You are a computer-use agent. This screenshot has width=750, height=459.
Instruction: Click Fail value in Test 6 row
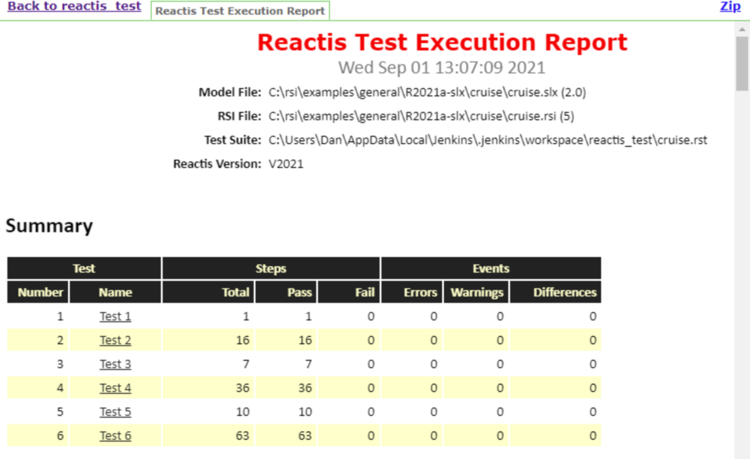pos(371,436)
